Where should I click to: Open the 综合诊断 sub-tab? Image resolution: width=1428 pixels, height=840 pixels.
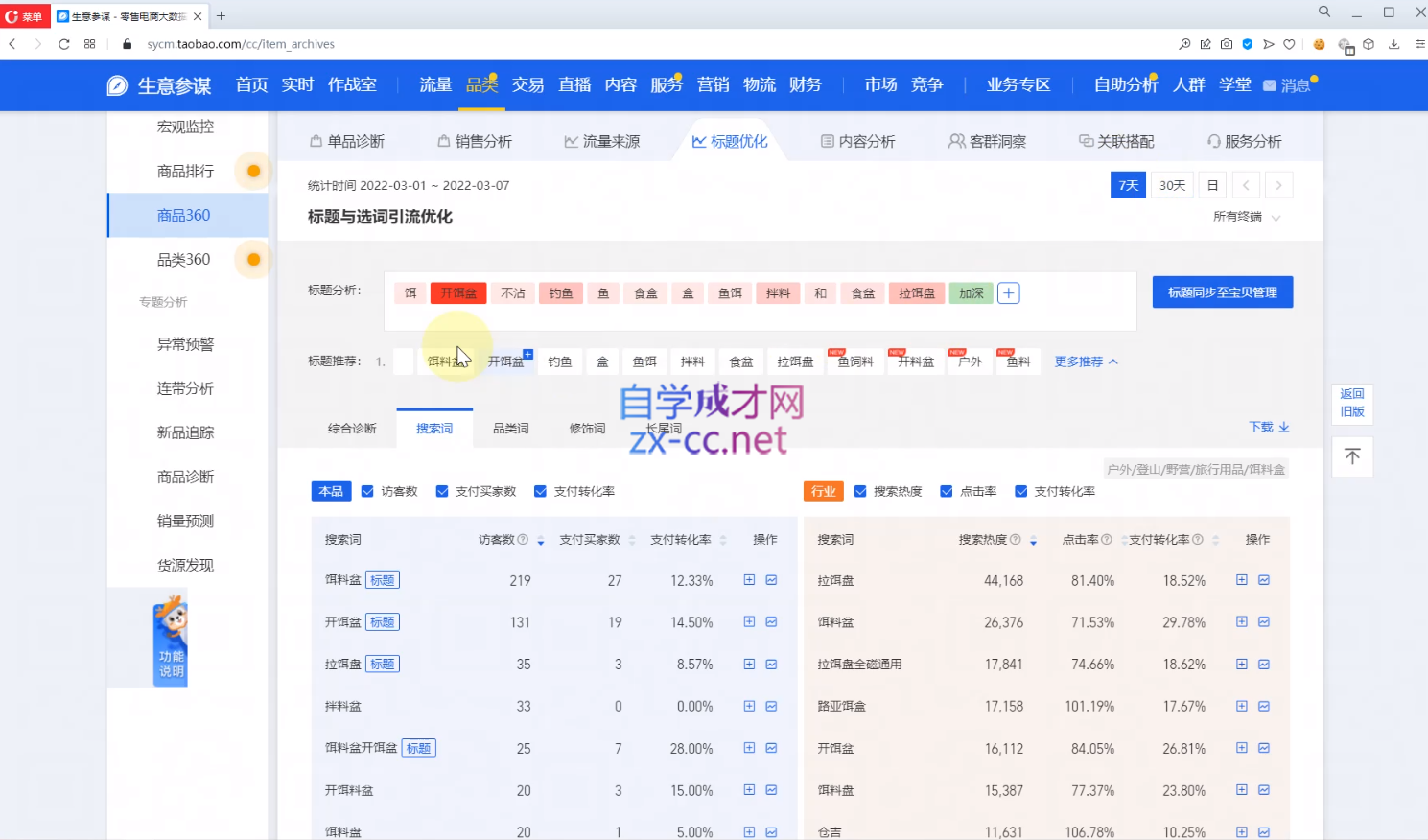(352, 429)
